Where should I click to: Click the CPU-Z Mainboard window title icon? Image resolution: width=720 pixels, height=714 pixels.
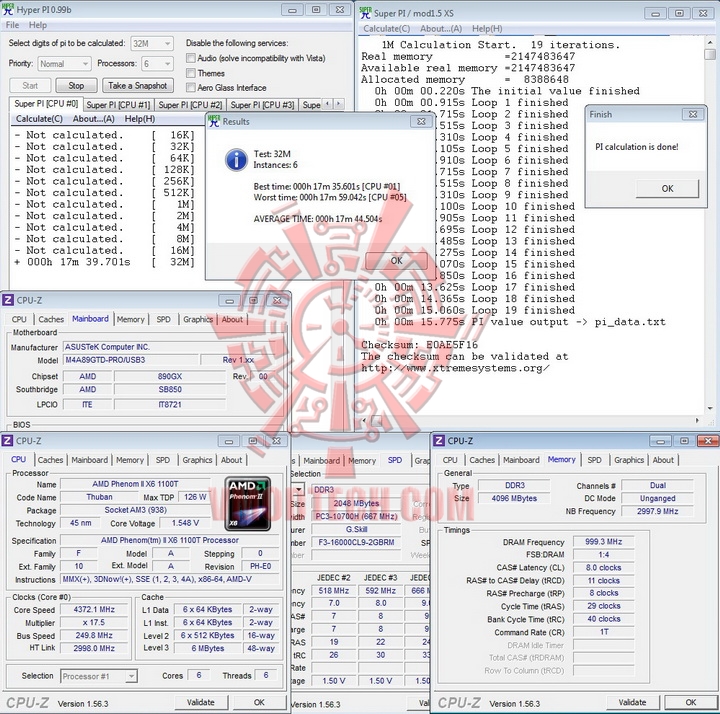point(8,300)
